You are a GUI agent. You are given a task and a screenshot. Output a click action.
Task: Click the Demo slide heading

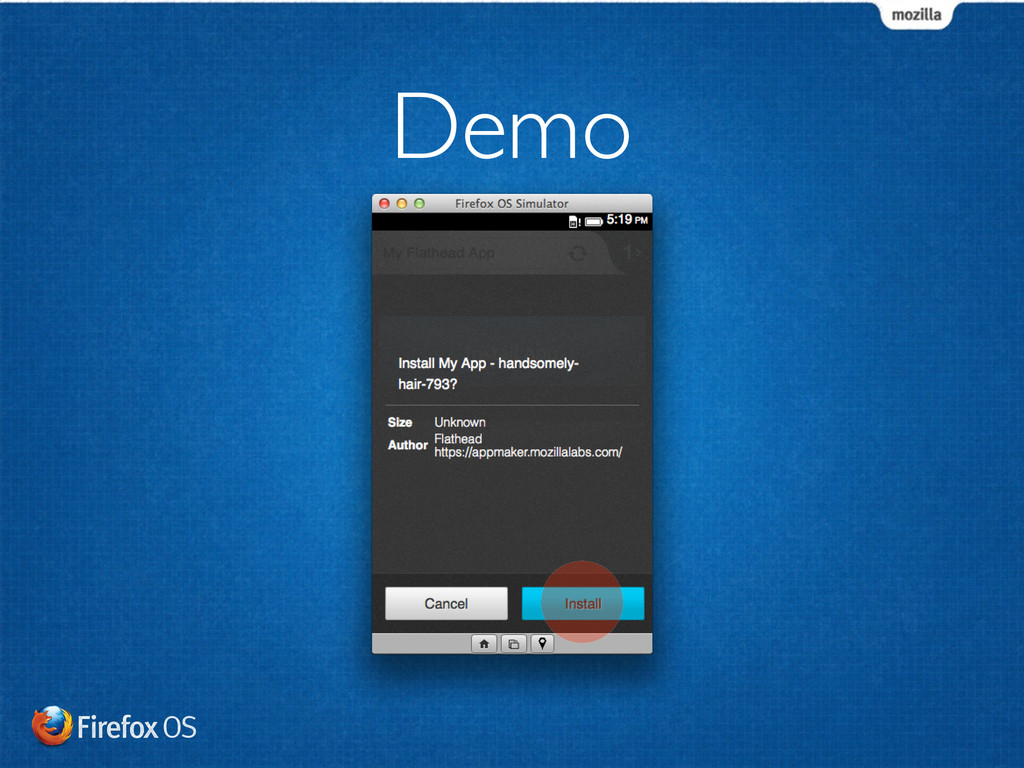click(512, 127)
